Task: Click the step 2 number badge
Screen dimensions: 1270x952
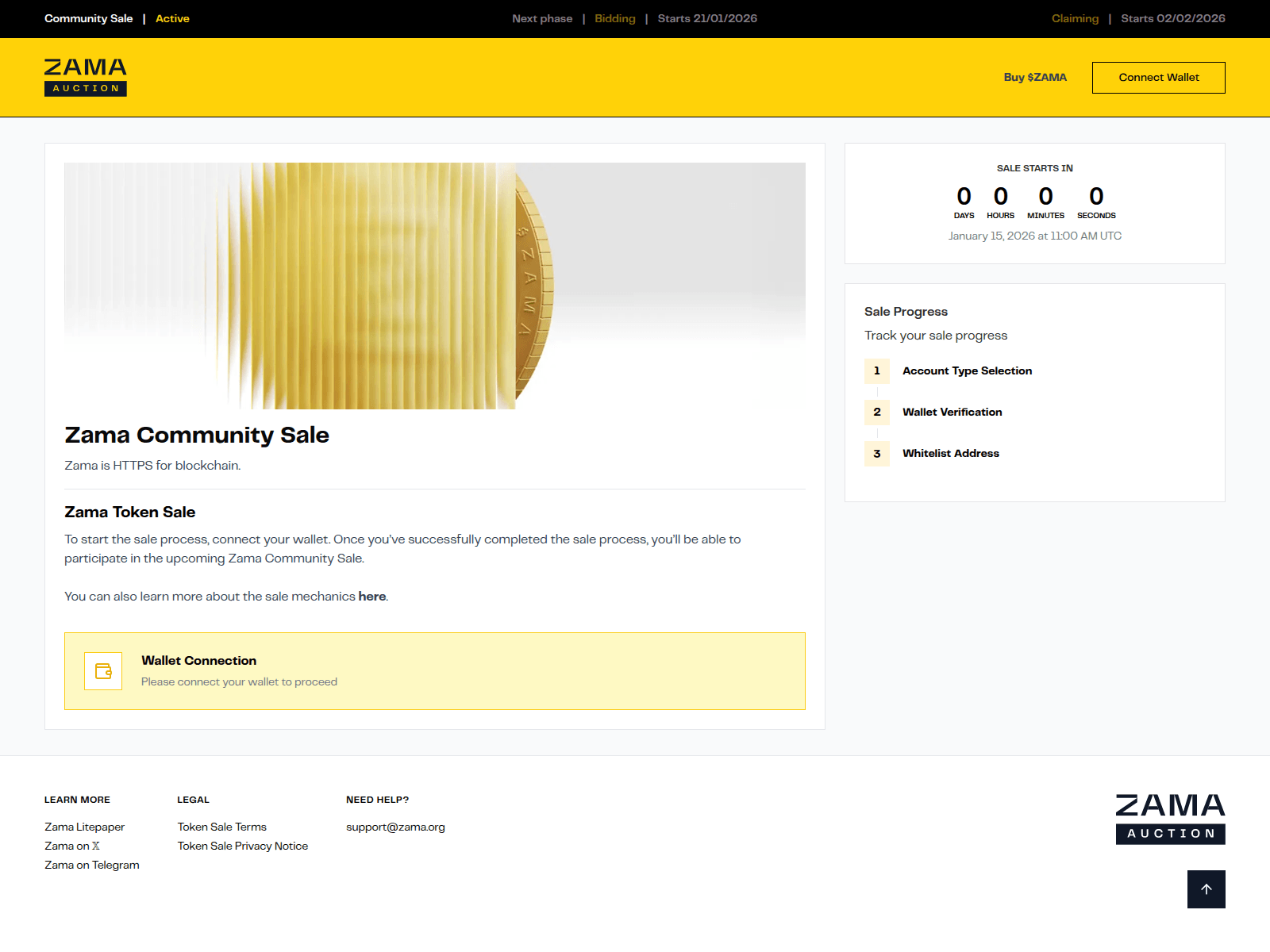Action: (x=877, y=412)
